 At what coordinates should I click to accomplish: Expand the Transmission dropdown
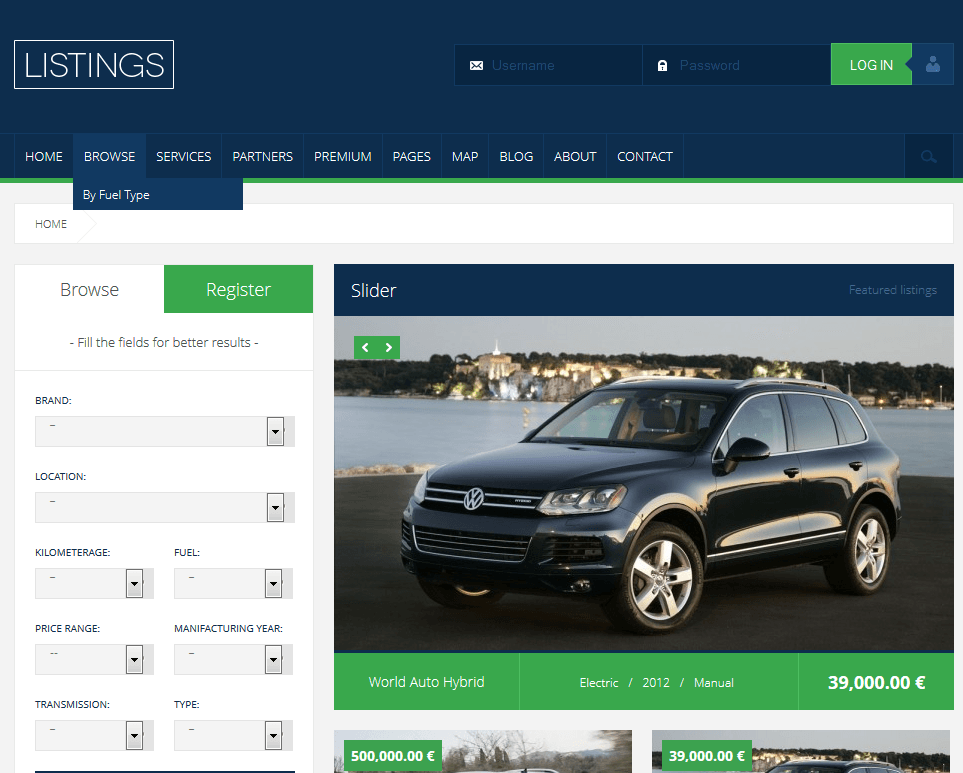point(94,736)
